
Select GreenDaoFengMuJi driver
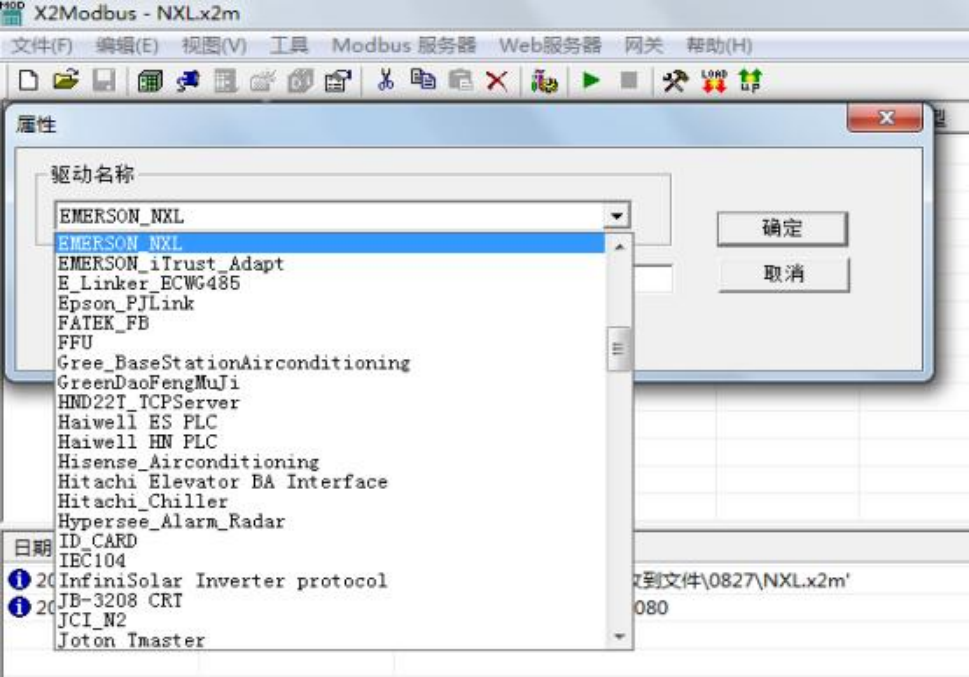(x=330, y=382)
